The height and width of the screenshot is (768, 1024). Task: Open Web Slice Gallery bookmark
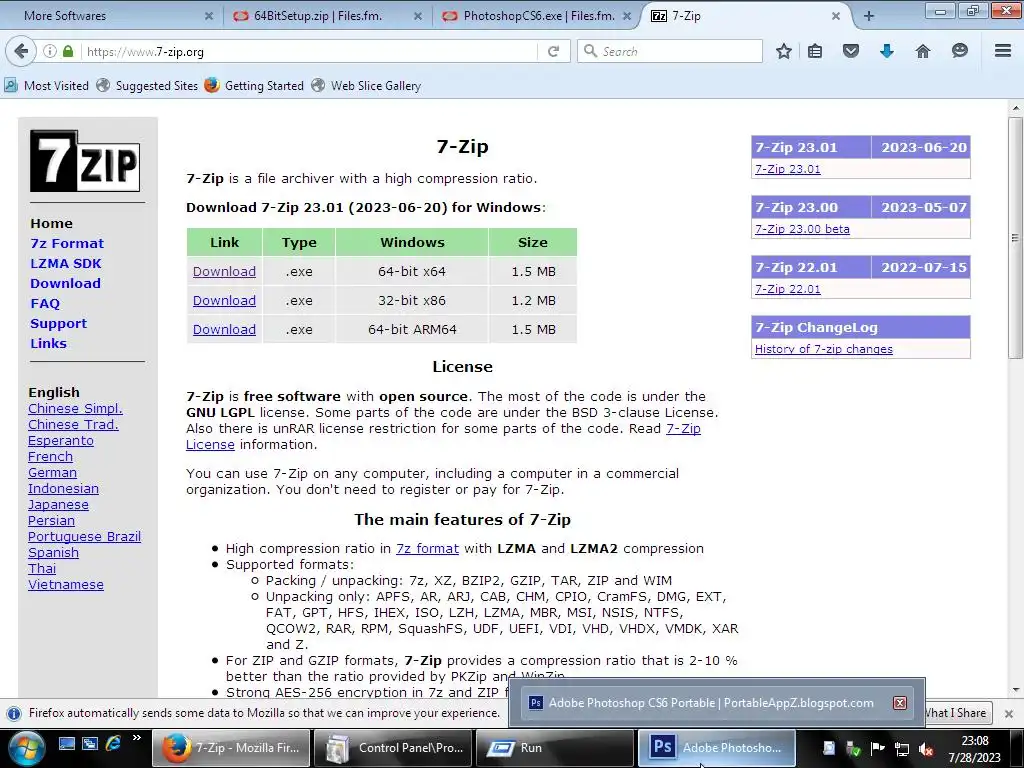366,86
